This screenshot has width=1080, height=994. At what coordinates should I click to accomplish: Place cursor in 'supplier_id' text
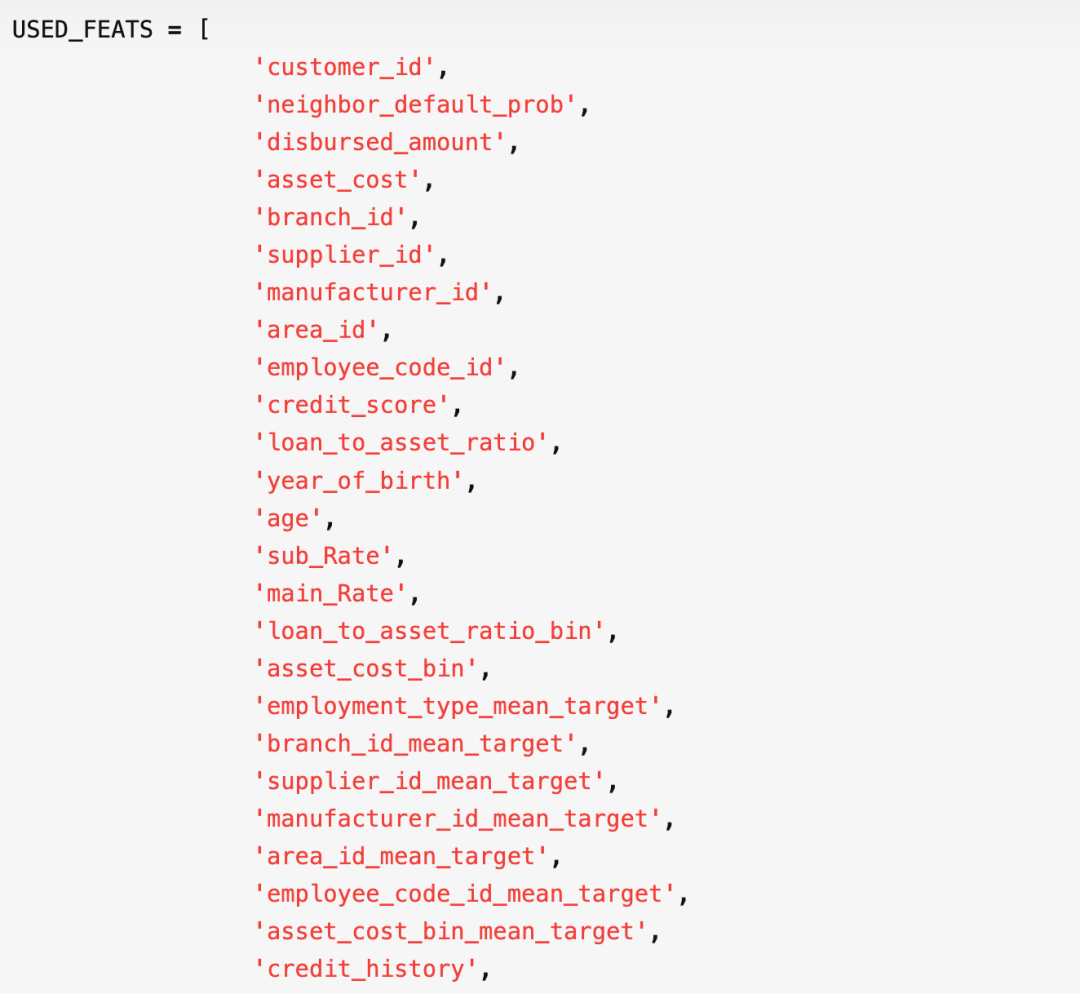[x=344, y=255]
